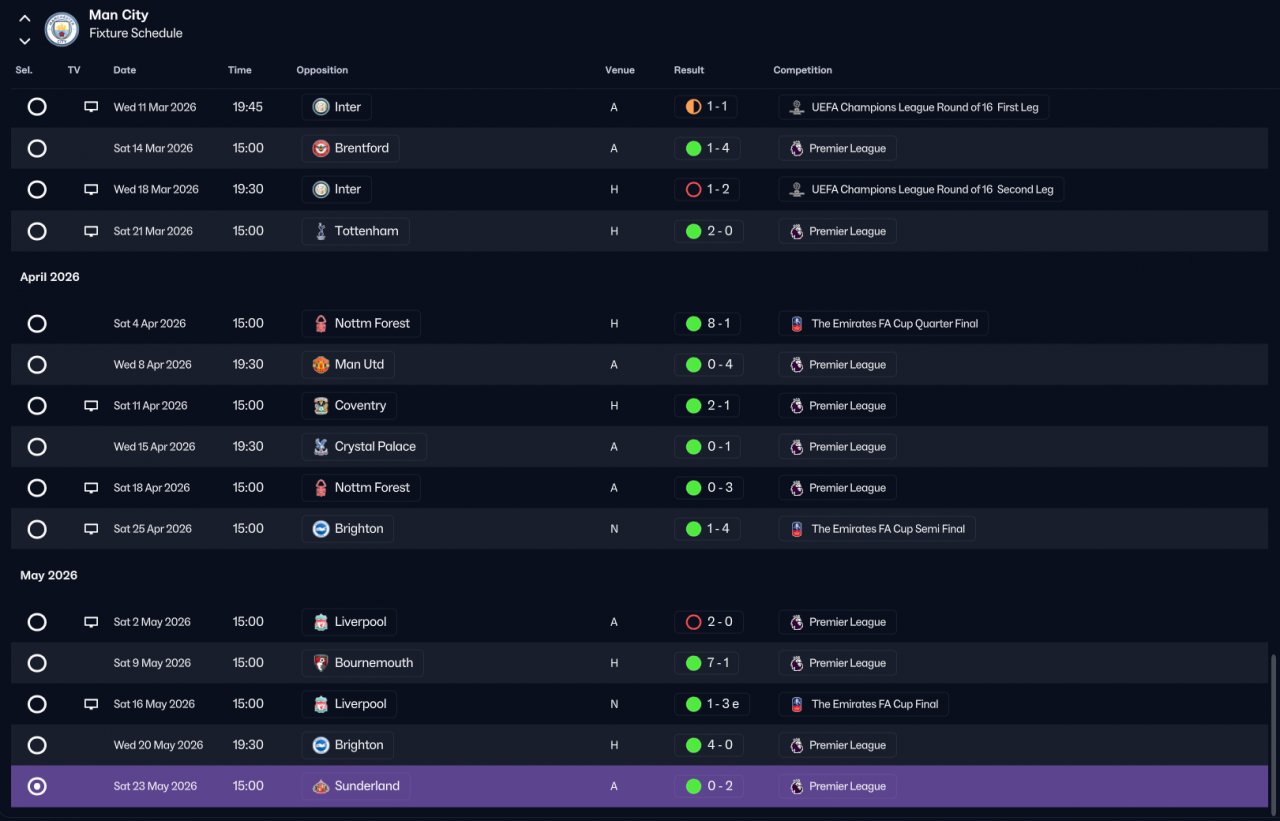The width and height of the screenshot is (1280, 821).
Task: Select radio button for Crystal Palace fixture
Action: tap(37, 447)
